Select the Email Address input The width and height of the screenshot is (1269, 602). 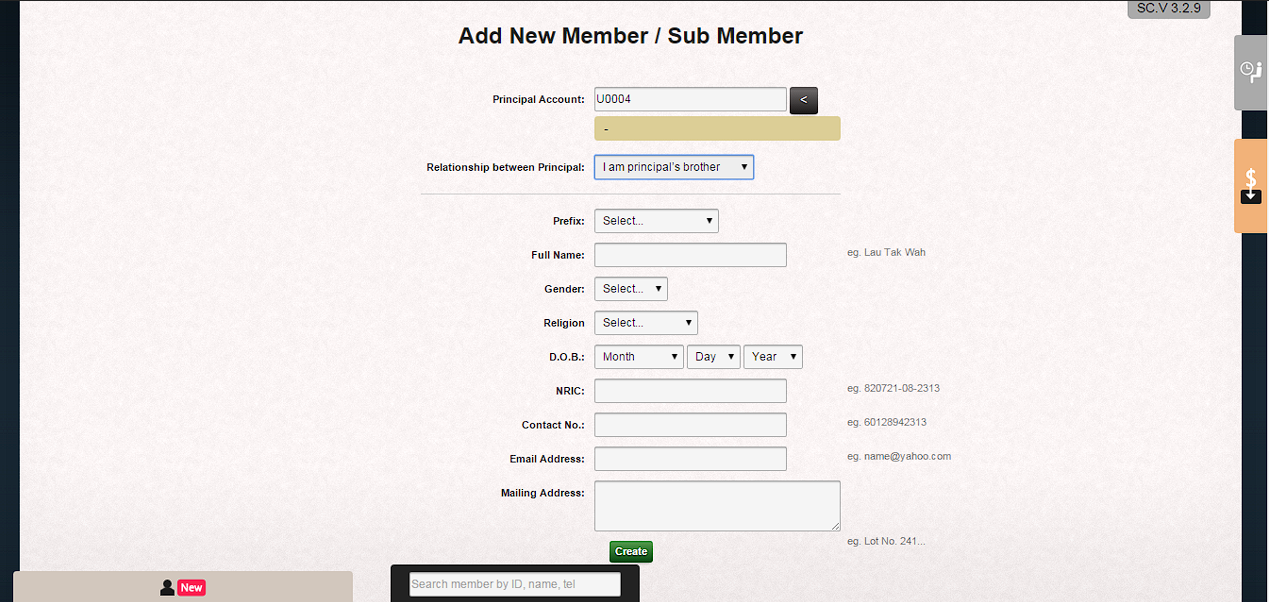(690, 459)
